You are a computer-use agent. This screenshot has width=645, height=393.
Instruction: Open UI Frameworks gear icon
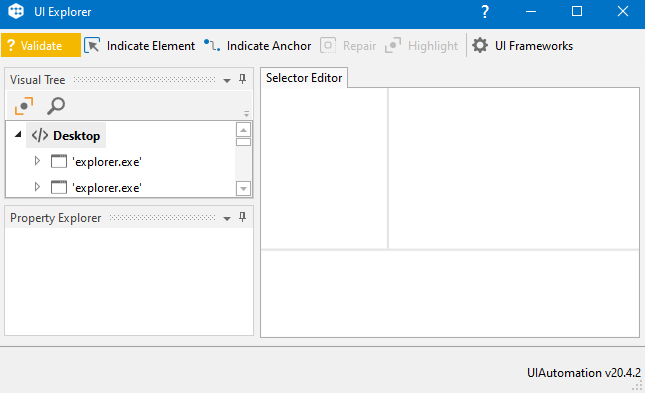pos(480,45)
